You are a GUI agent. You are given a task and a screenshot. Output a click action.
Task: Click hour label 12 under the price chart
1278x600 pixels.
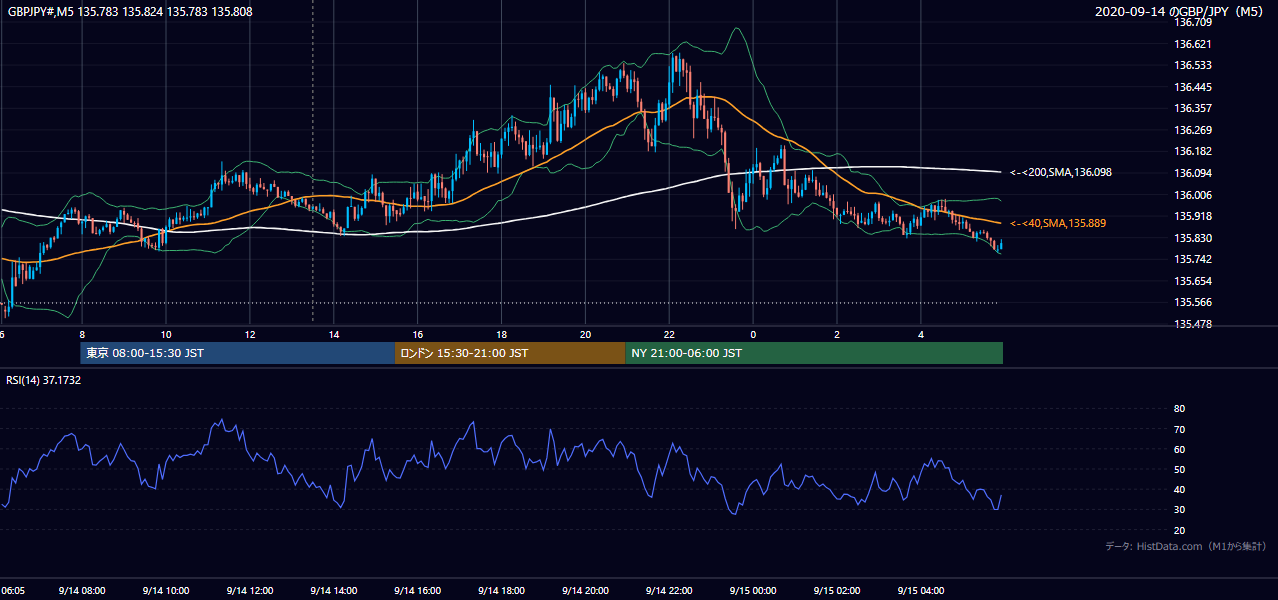[250, 334]
